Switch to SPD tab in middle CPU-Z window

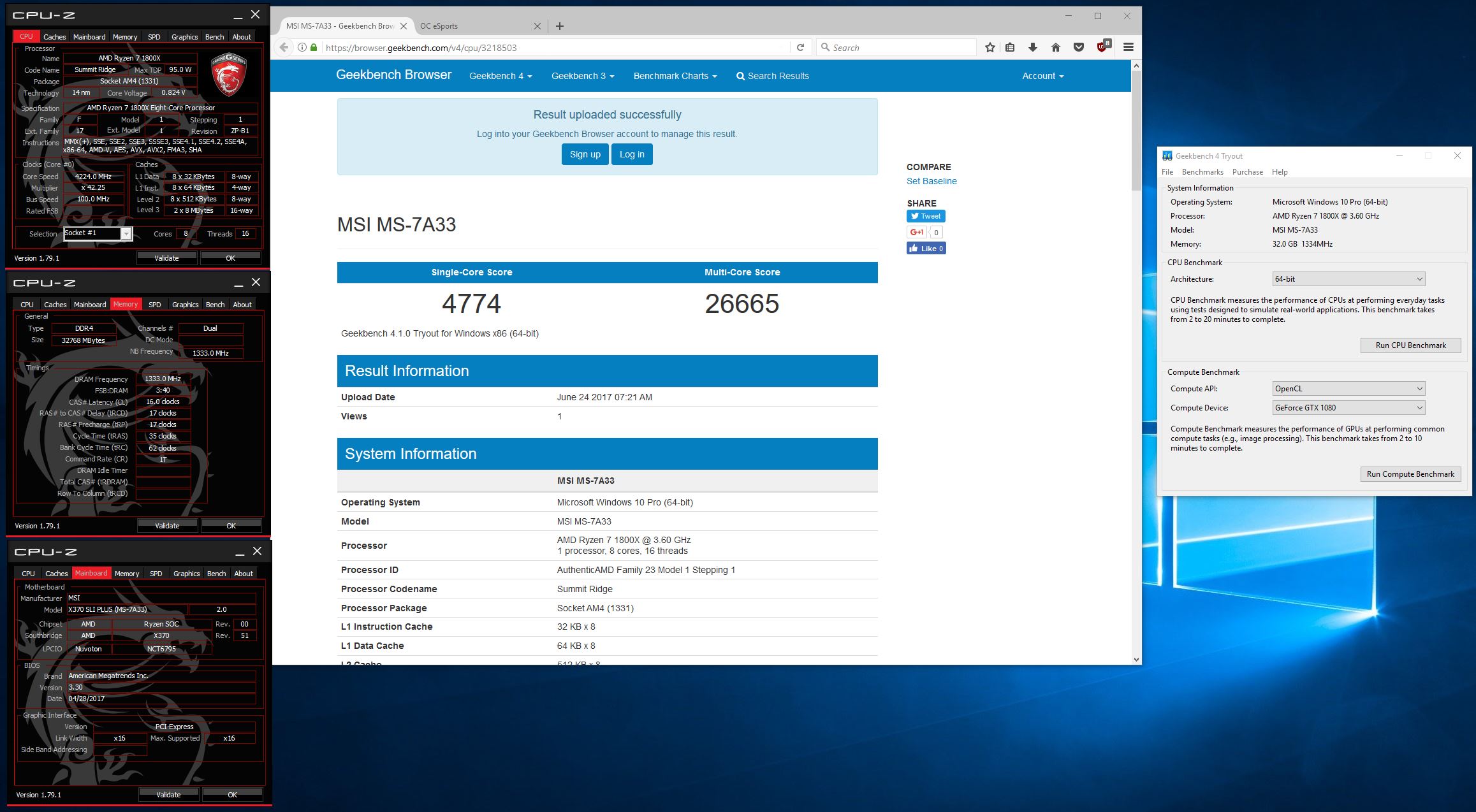(155, 305)
